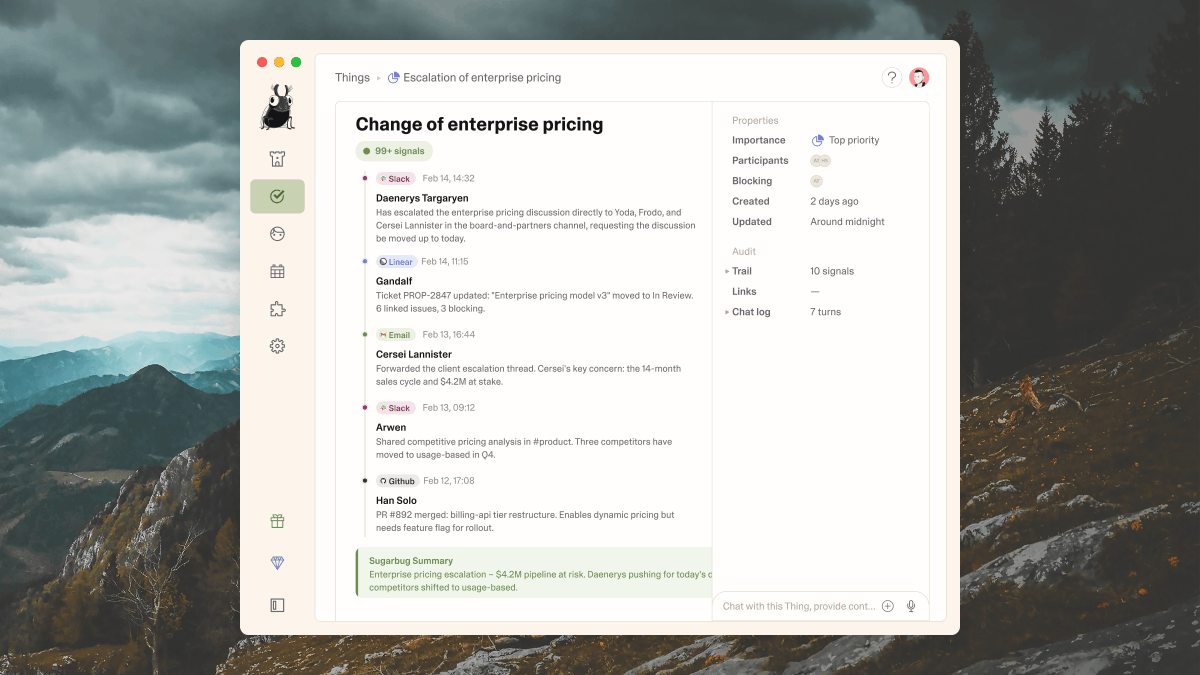1200x675 pixels.
Task: Click the Blocking avatar chip
Action: point(816,181)
